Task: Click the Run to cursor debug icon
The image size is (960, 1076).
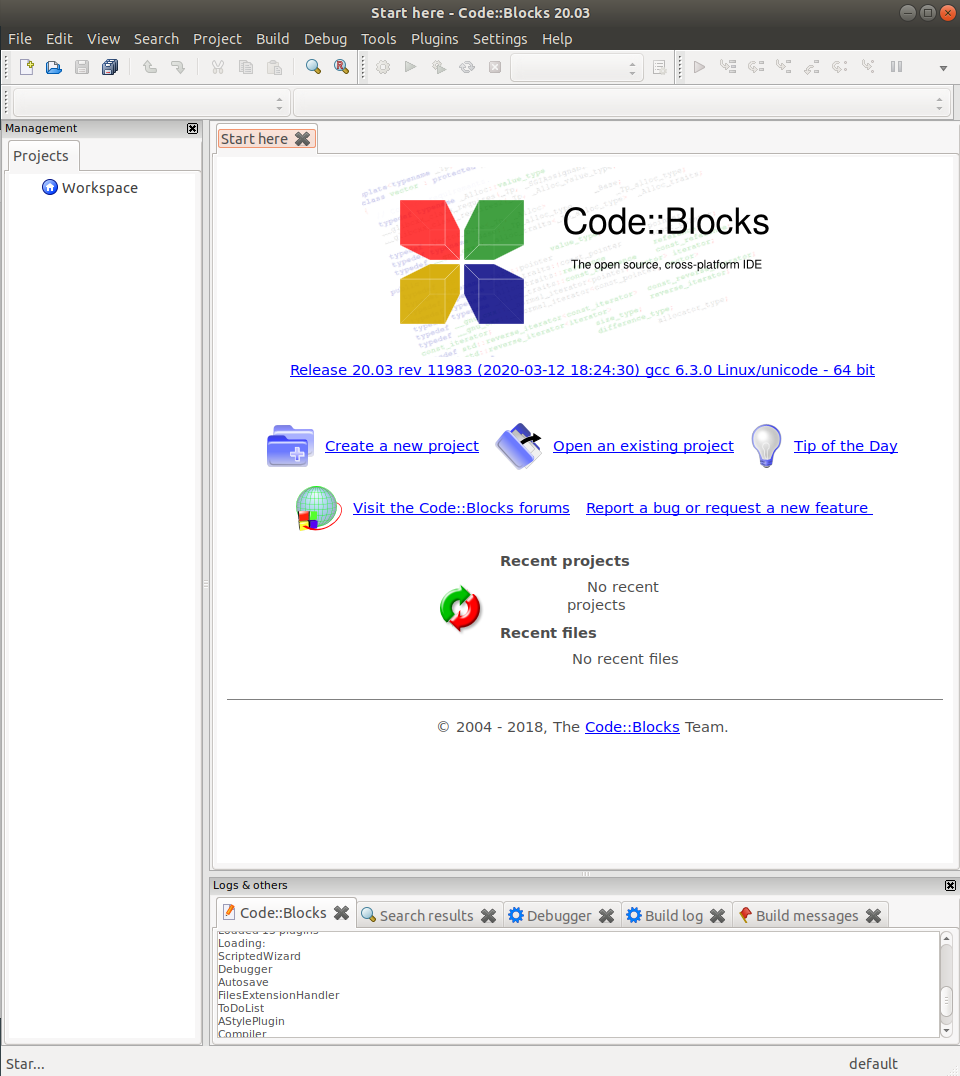Action: point(727,67)
